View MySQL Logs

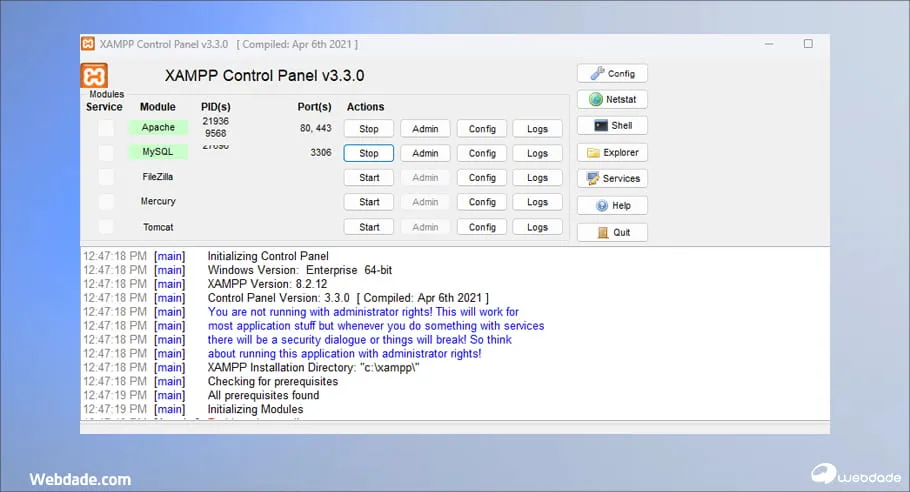pyautogui.click(x=537, y=153)
